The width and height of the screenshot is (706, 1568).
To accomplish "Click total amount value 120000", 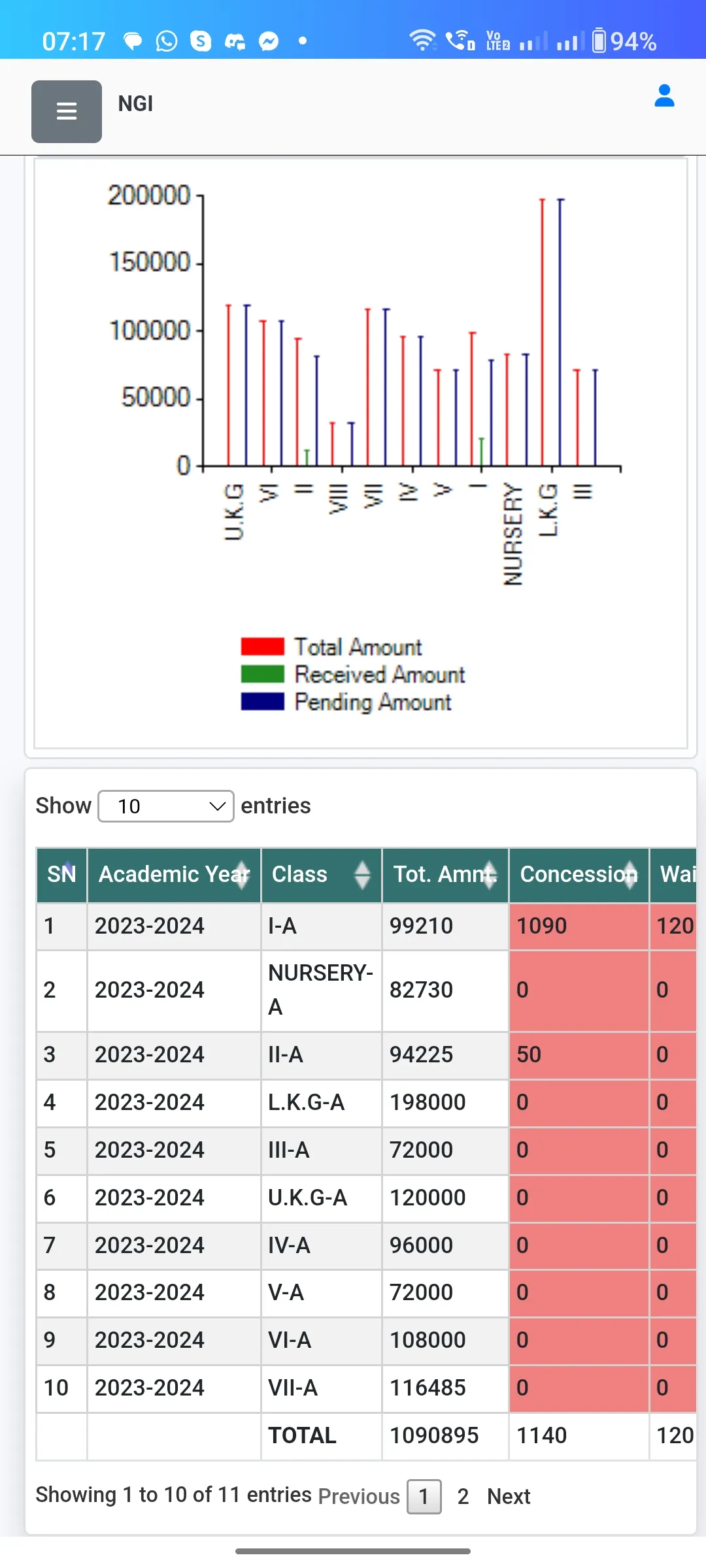I will coord(428,1198).
